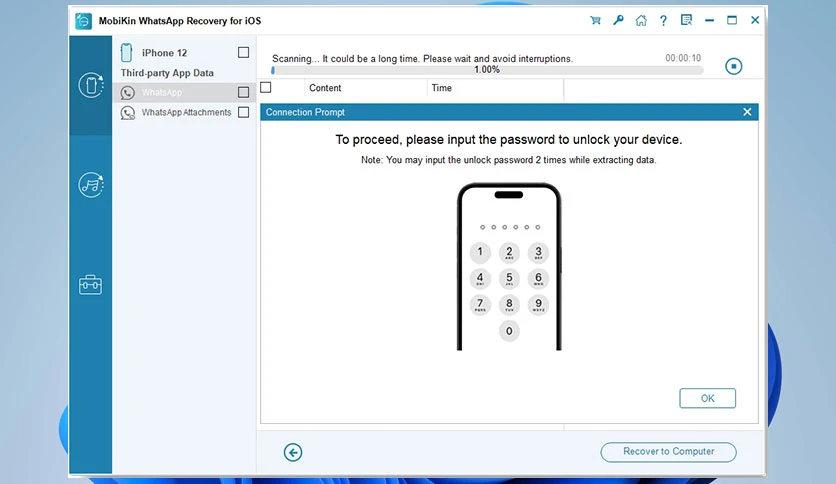Minimize the MobiKin window
The height and width of the screenshot is (484, 836).
click(709, 20)
